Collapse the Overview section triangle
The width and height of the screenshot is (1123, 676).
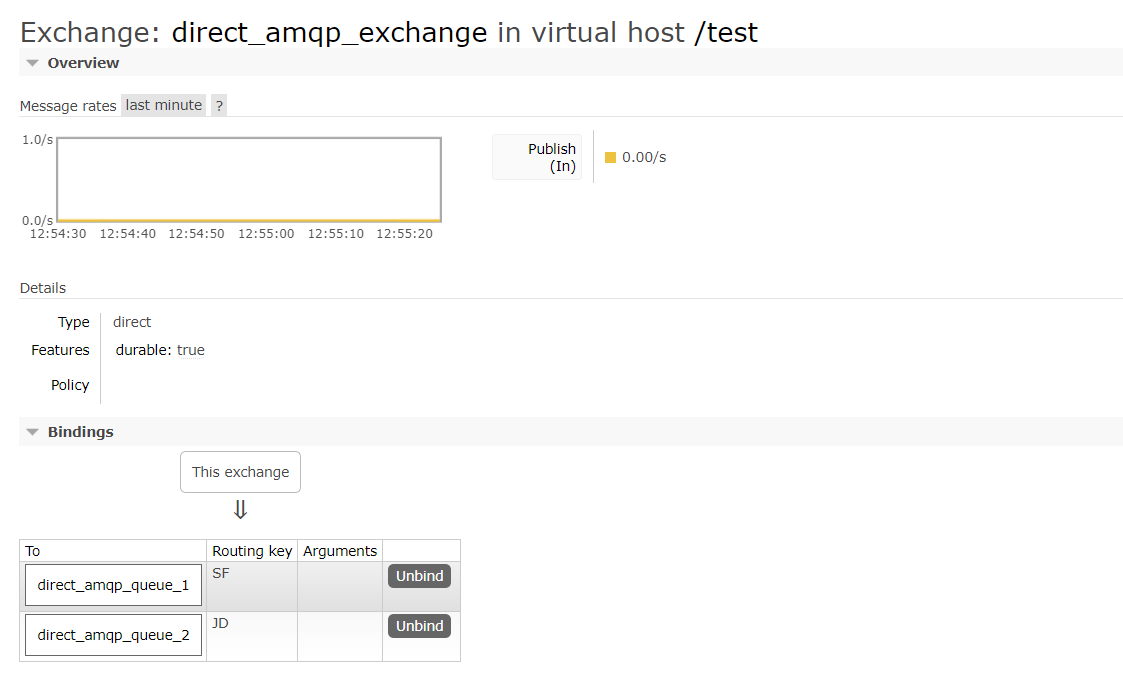click(x=31, y=62)
